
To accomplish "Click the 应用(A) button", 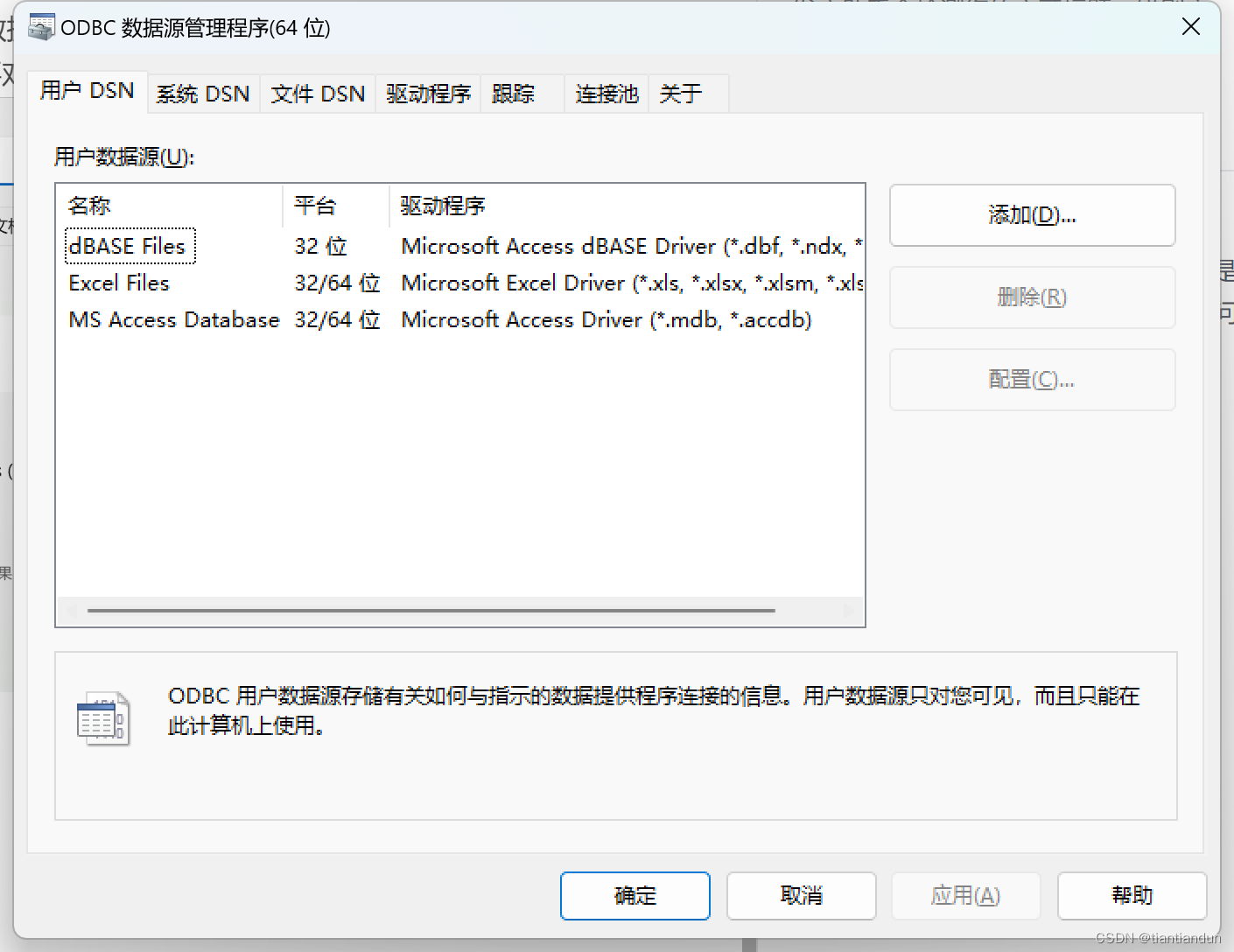I will pyautogui.click(x=965, y=895).
